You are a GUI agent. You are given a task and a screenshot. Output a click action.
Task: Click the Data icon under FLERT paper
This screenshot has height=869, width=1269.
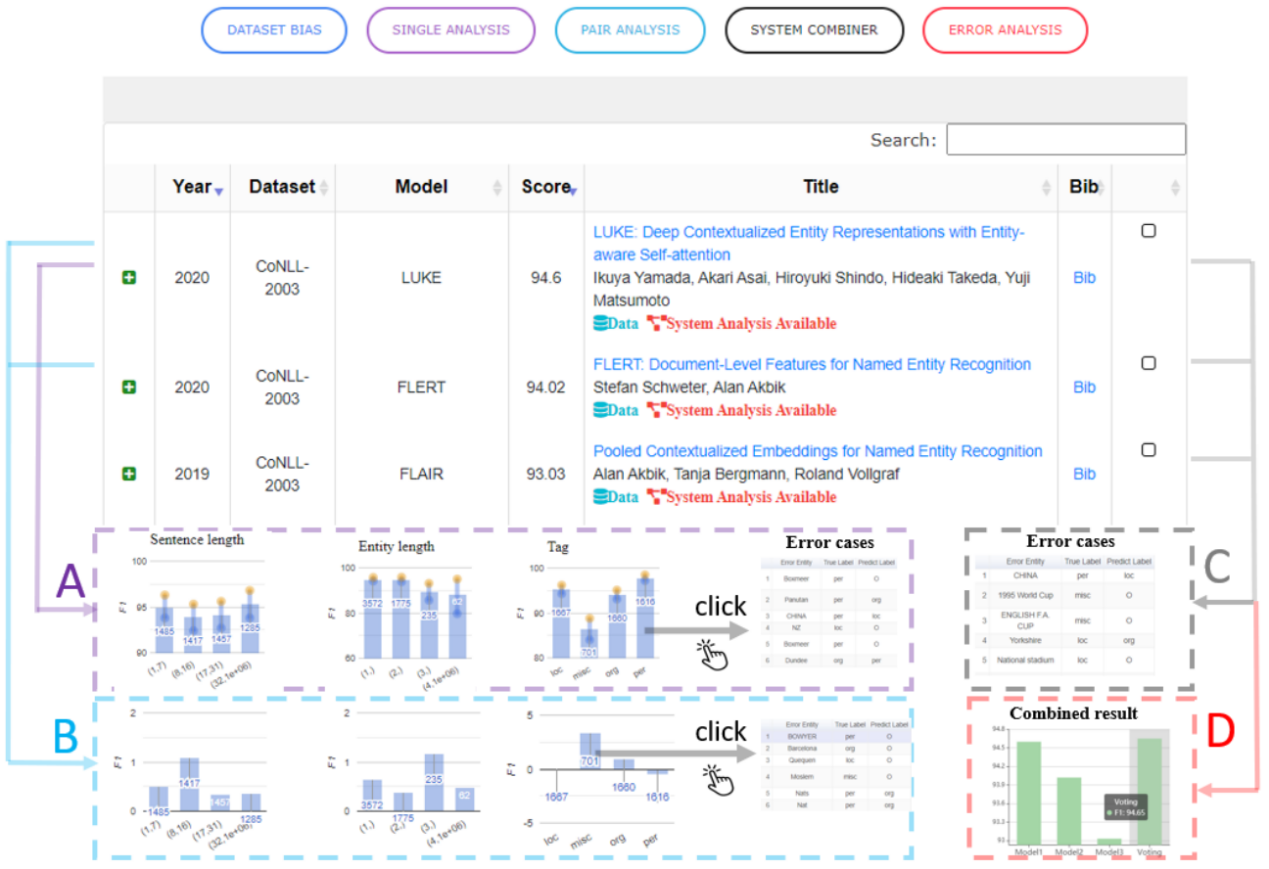tap(601, 410)
